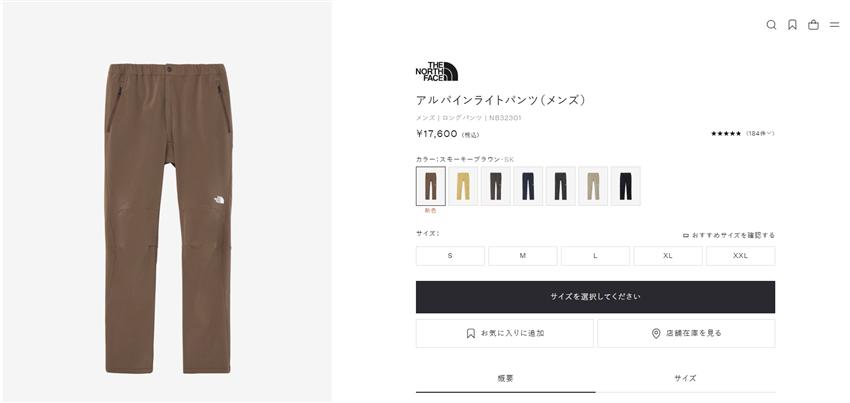
Task: Select the navy pants color swatch
Action: (x=528, y=186)
